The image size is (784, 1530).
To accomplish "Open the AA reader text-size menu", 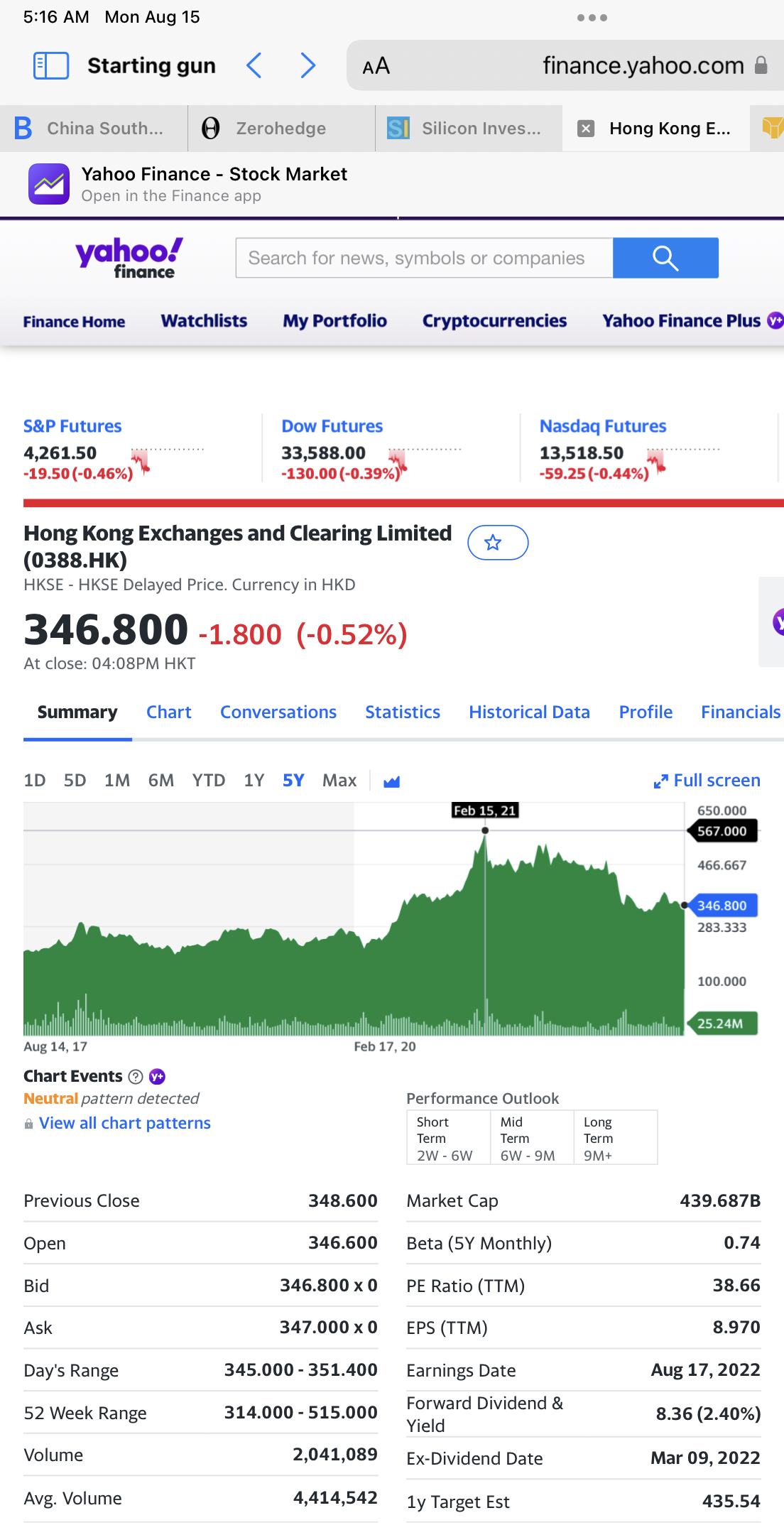I will (376, 66).
